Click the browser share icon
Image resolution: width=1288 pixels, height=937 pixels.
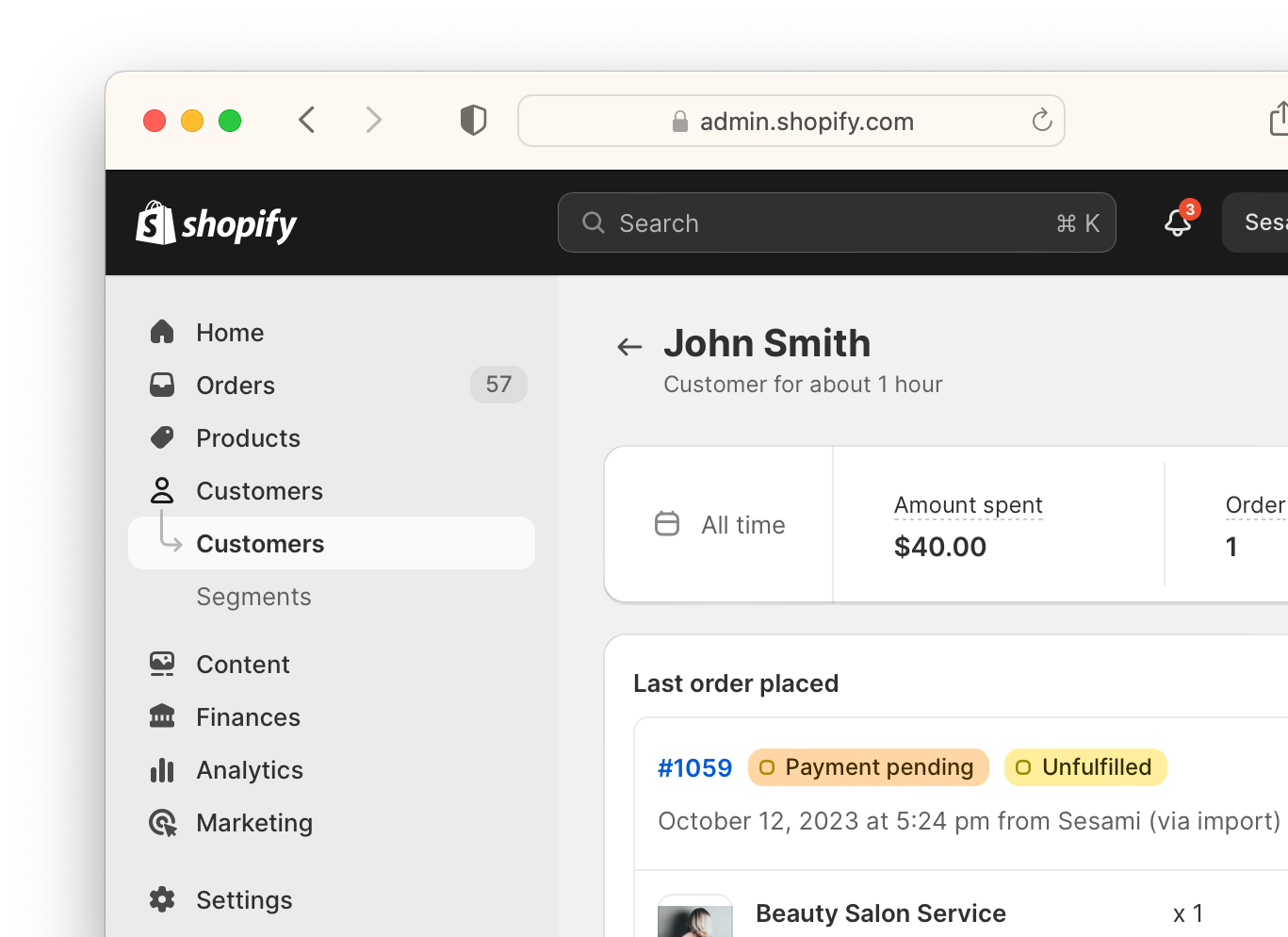tap(1278, 120)
